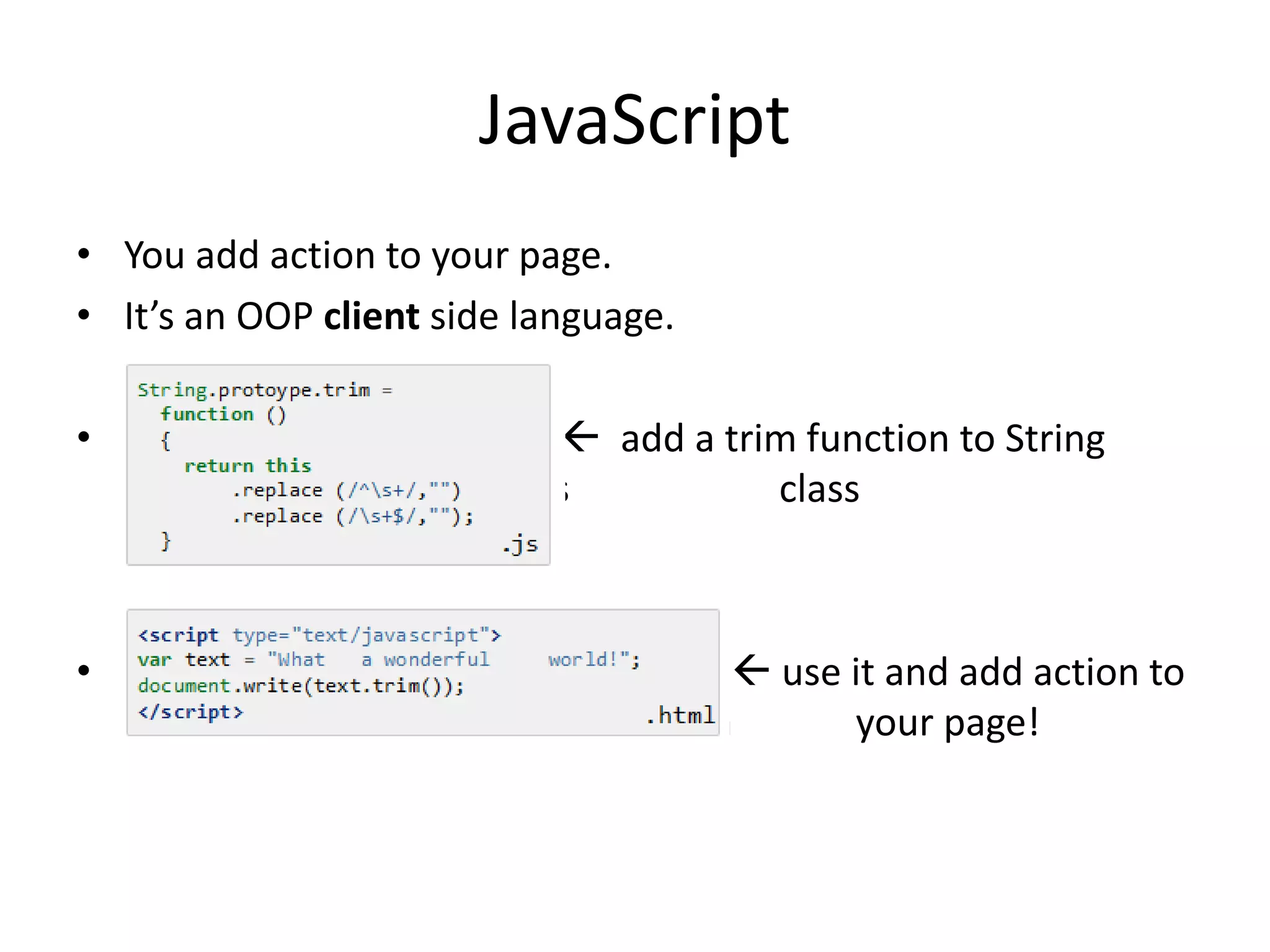Click the '.js' file label
The width and height of the screenshot is (1270, 952).
520,545
